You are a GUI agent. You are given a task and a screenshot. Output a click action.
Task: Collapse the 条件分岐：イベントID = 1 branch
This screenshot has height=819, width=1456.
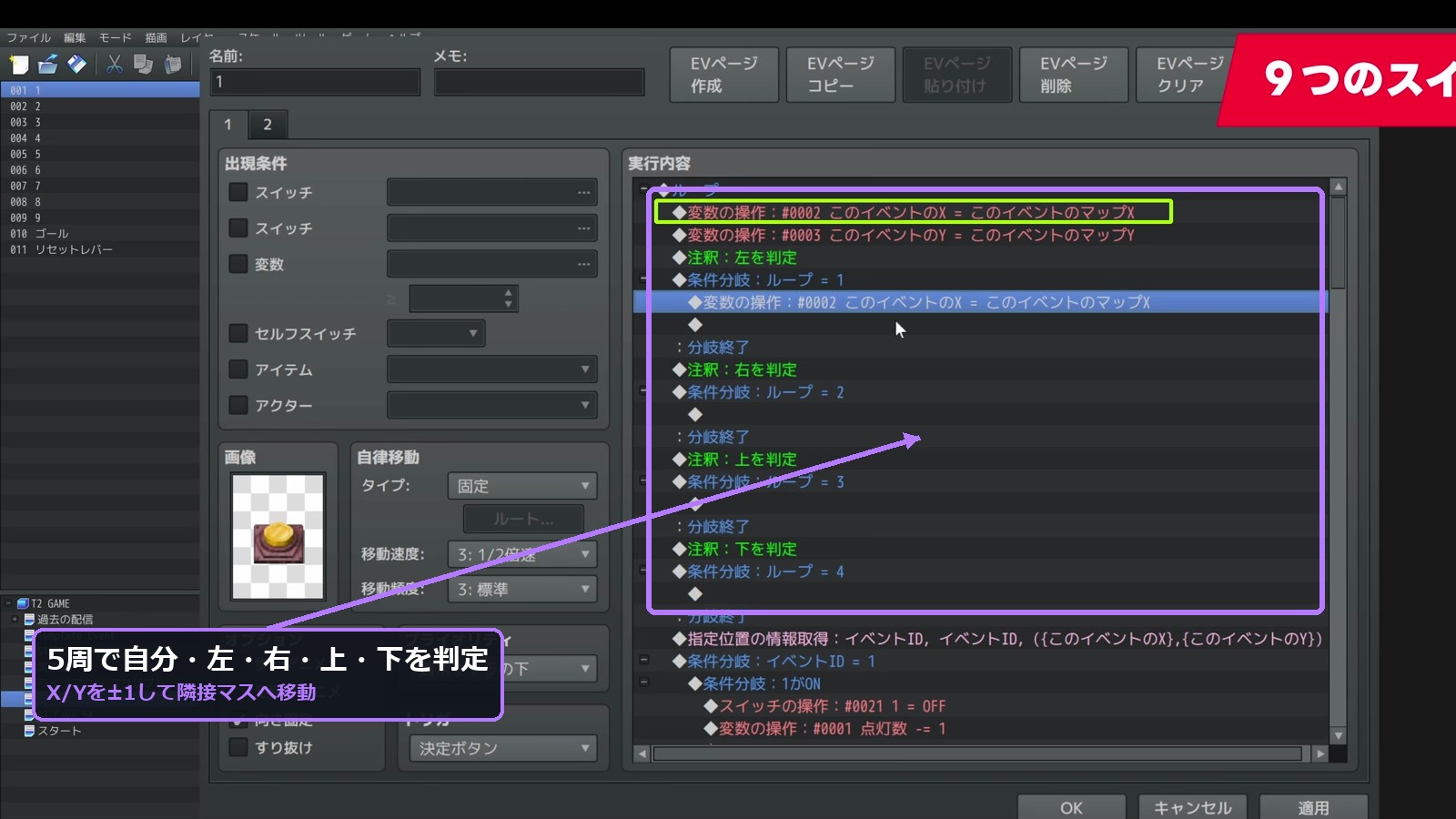pyautogui.click(x=644, y=661)
